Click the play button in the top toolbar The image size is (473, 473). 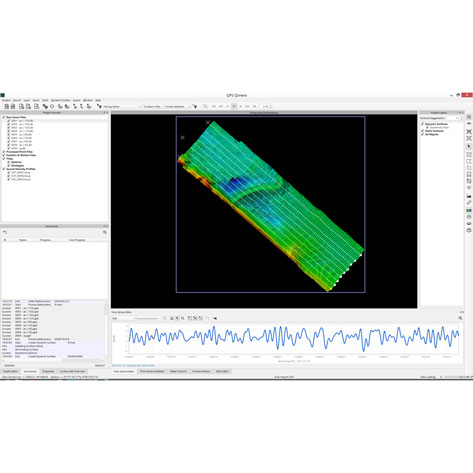coord(240,106)
